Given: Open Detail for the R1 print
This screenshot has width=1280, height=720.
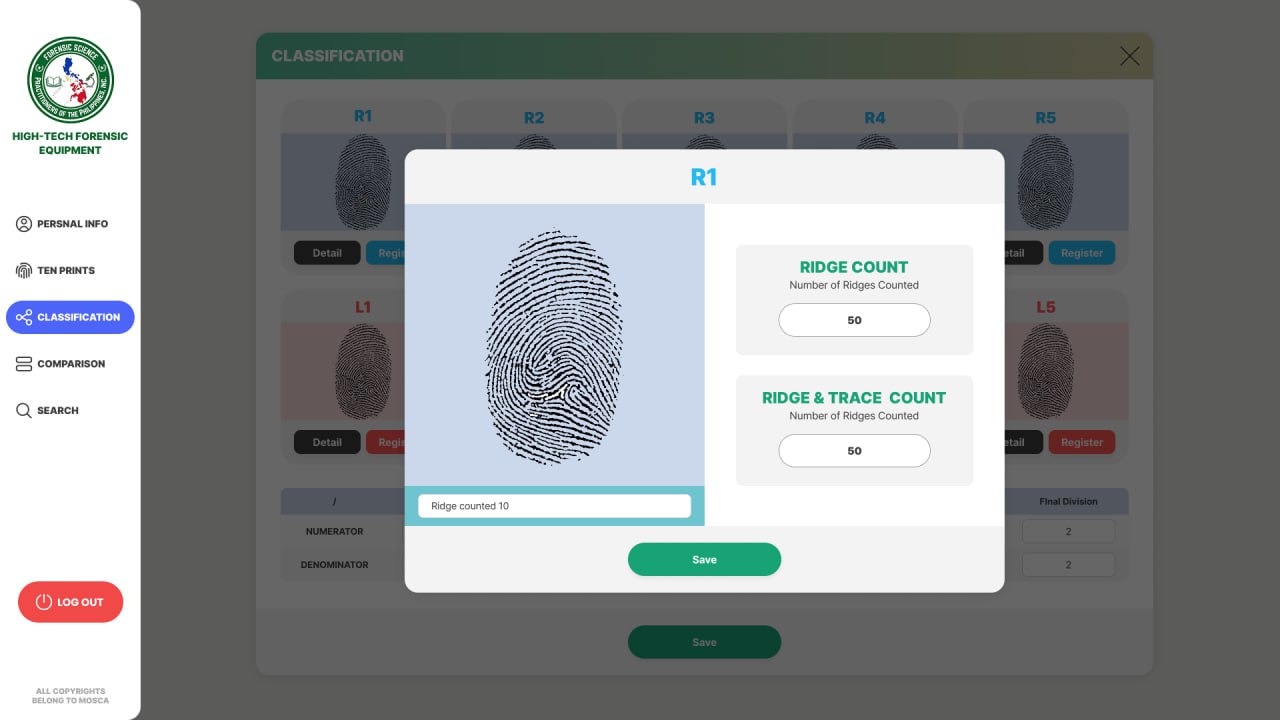Looking at the screenshot, I should 327,253.
